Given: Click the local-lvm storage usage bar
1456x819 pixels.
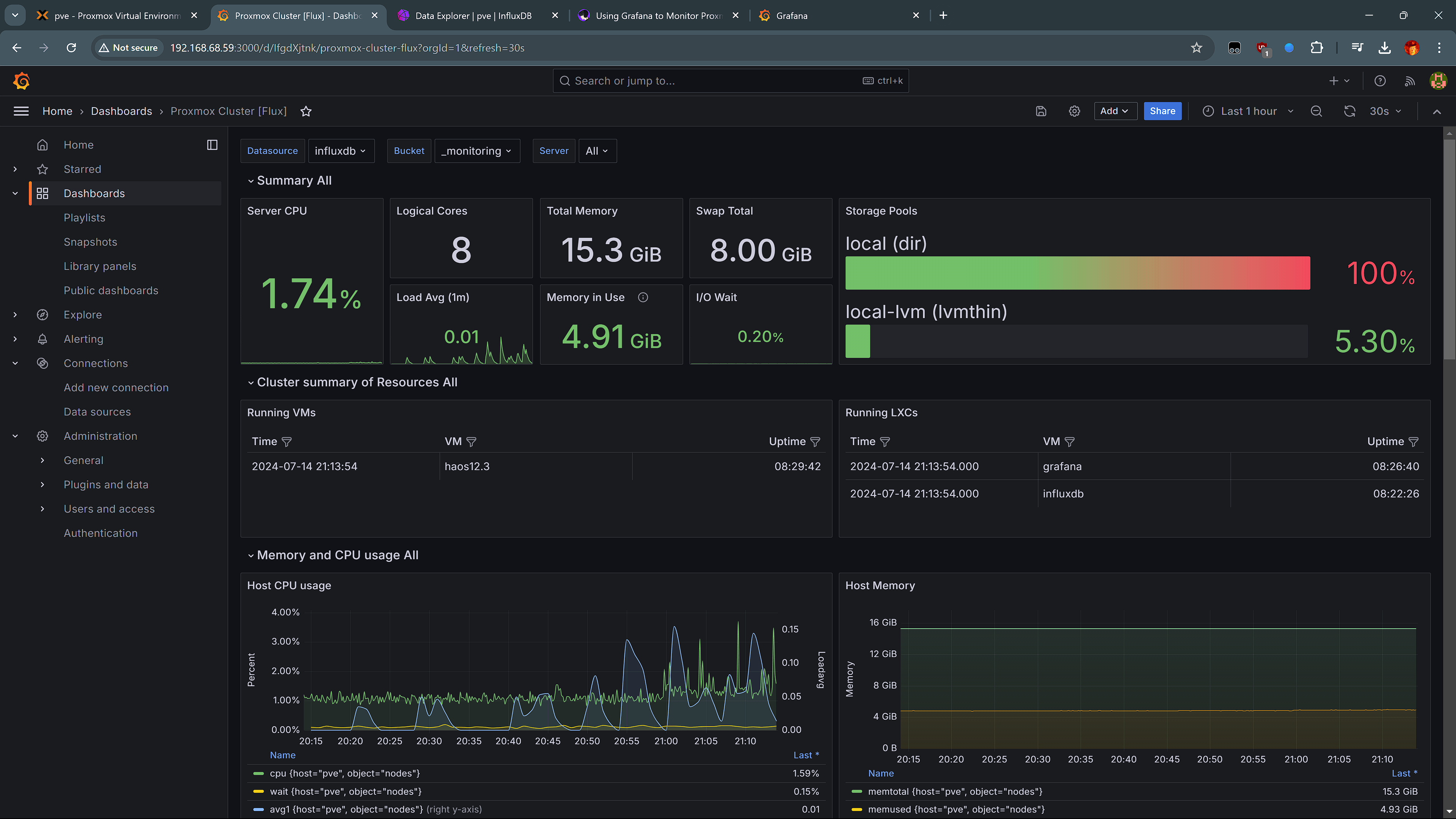Looking at the screenshot, I should coord(1077,341).
